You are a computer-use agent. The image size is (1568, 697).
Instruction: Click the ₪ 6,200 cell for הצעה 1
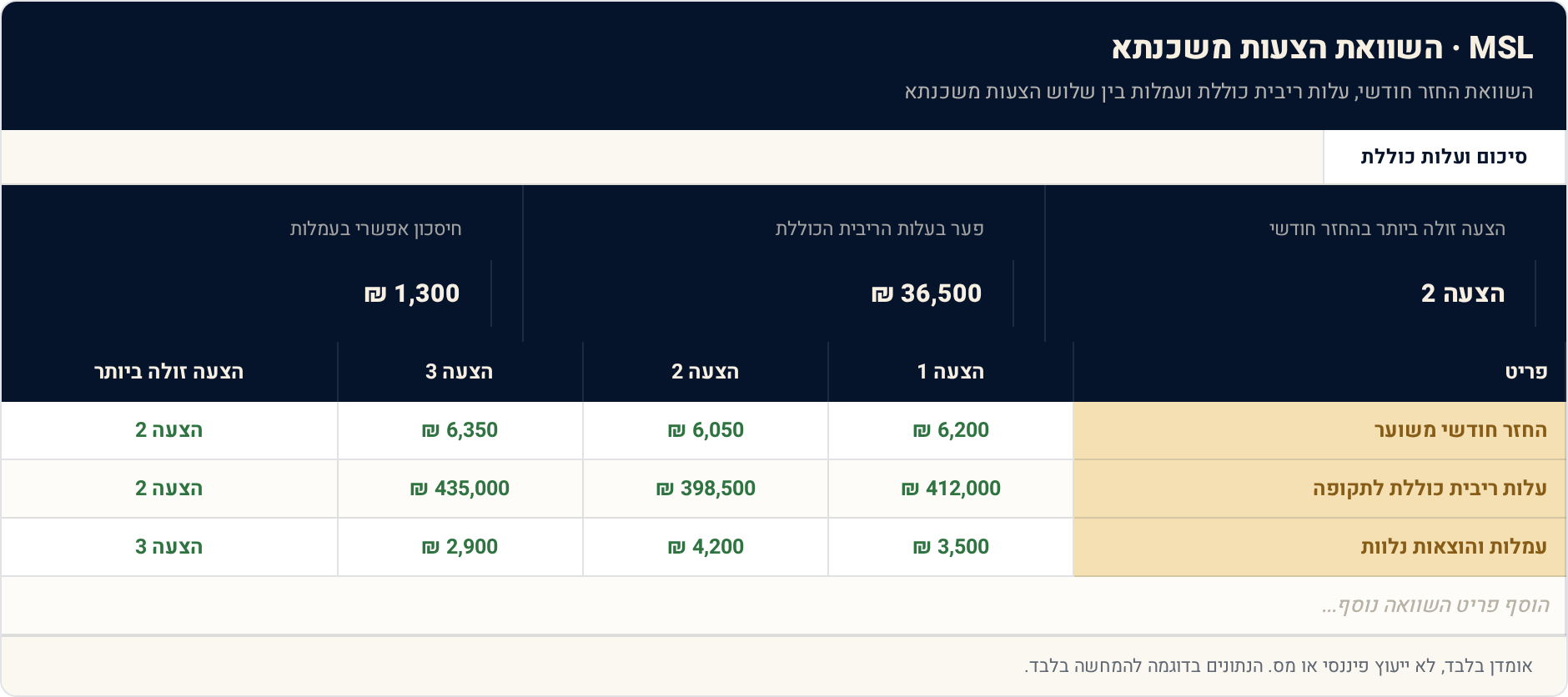(x=951, y=430)
